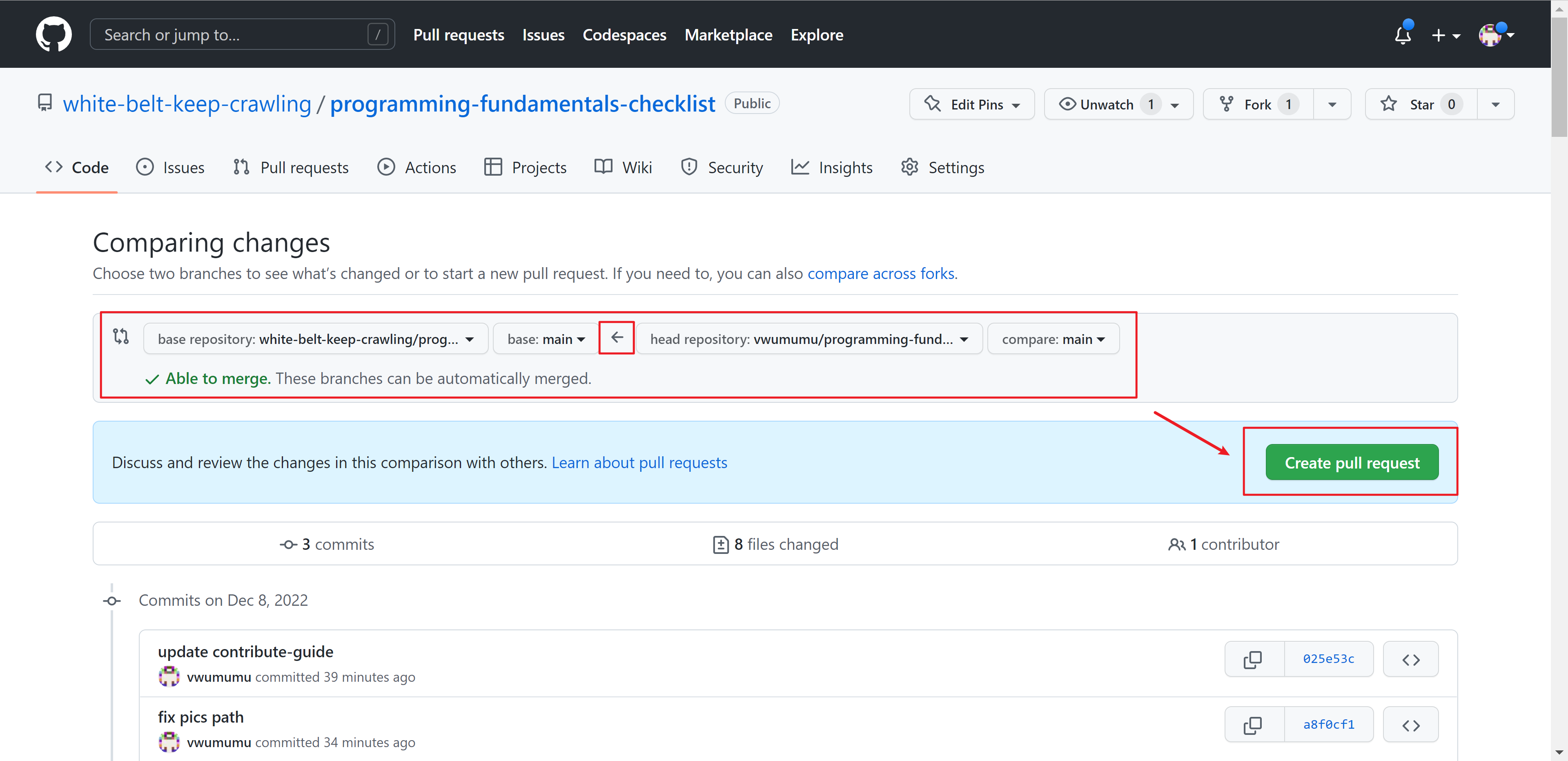The width and height of the screenshot is (1568, 761).
Task: Click the left arrow between base and head
Action: click(617, 337)
